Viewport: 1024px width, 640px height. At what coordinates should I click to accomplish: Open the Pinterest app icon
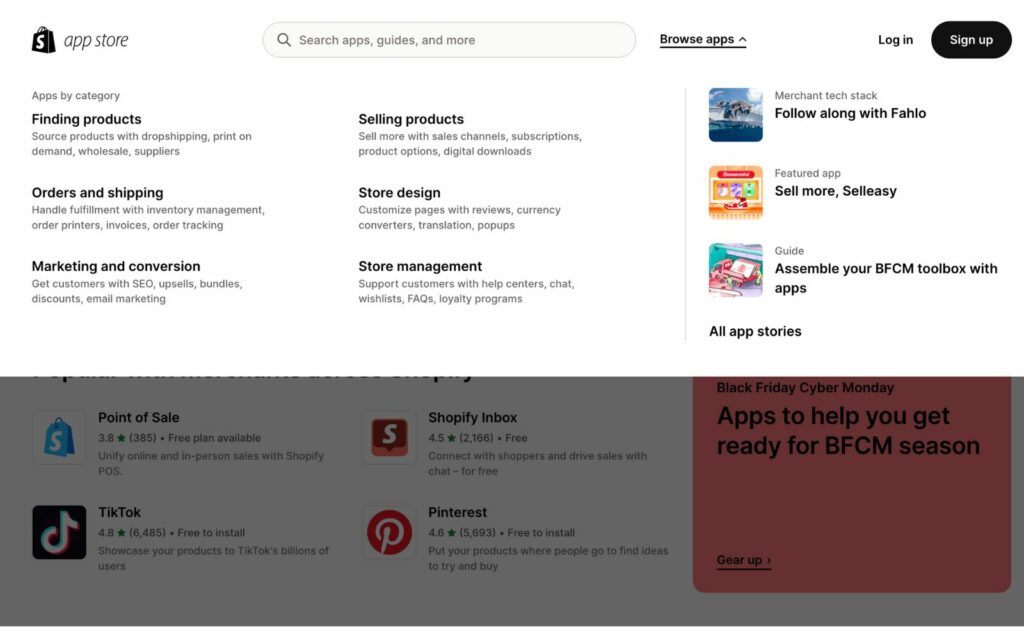389,532
